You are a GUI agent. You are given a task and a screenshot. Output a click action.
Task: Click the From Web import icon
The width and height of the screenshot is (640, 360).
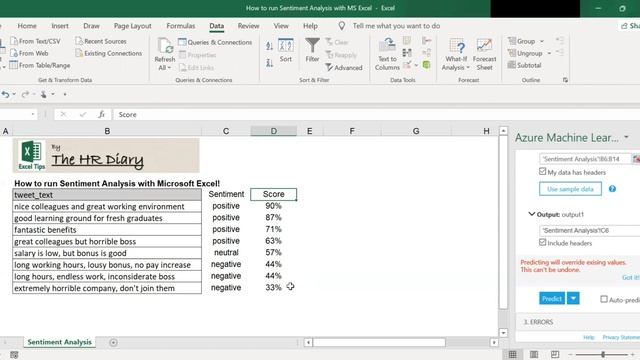pos(14,53)
